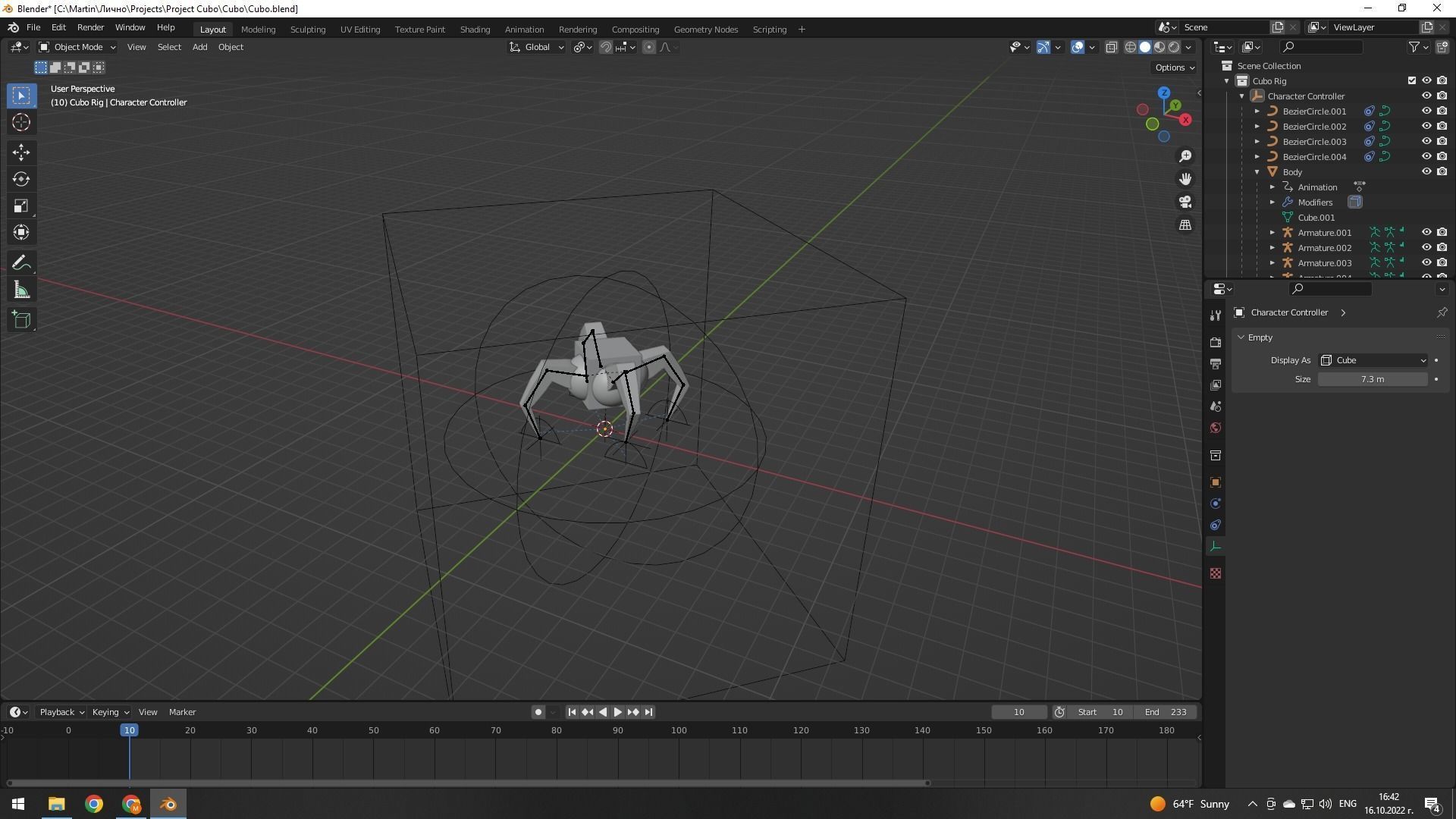Toggle X-ray display mode
Viewport: 1456px width, 819px height.
tap(1111, 47)
